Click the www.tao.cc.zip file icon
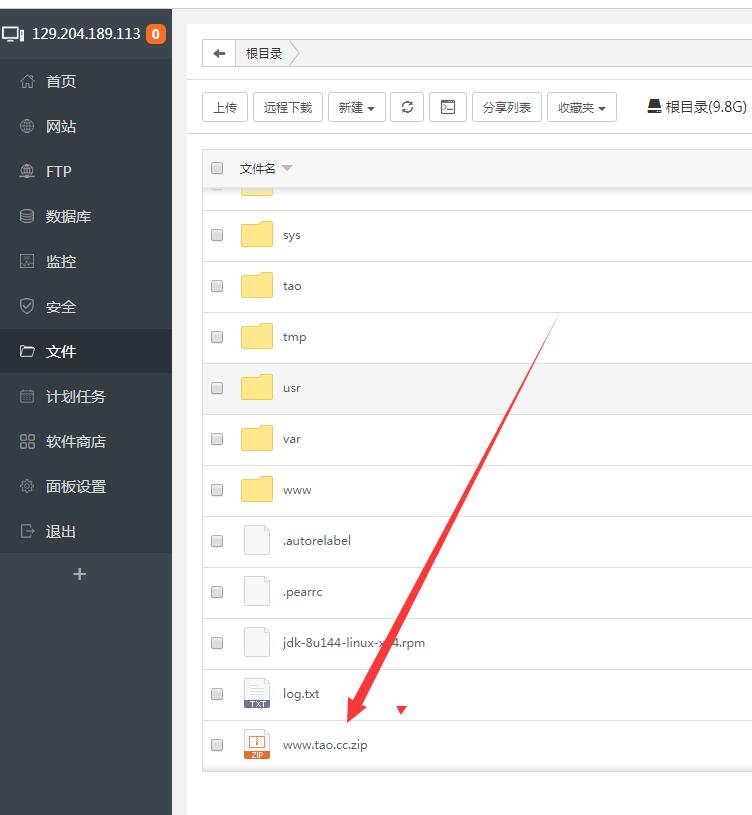 point(257,745)
